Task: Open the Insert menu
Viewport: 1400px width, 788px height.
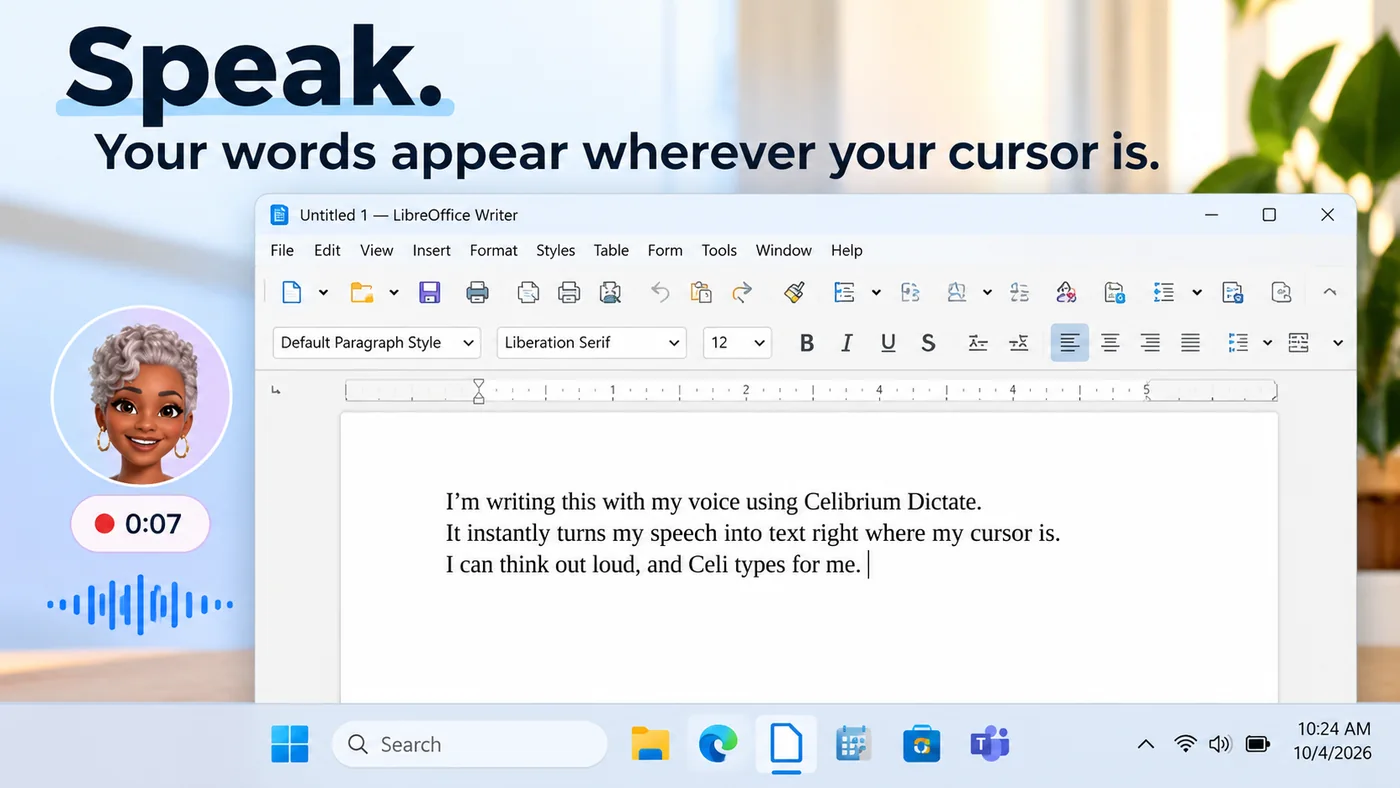Action: coord(432,250)
